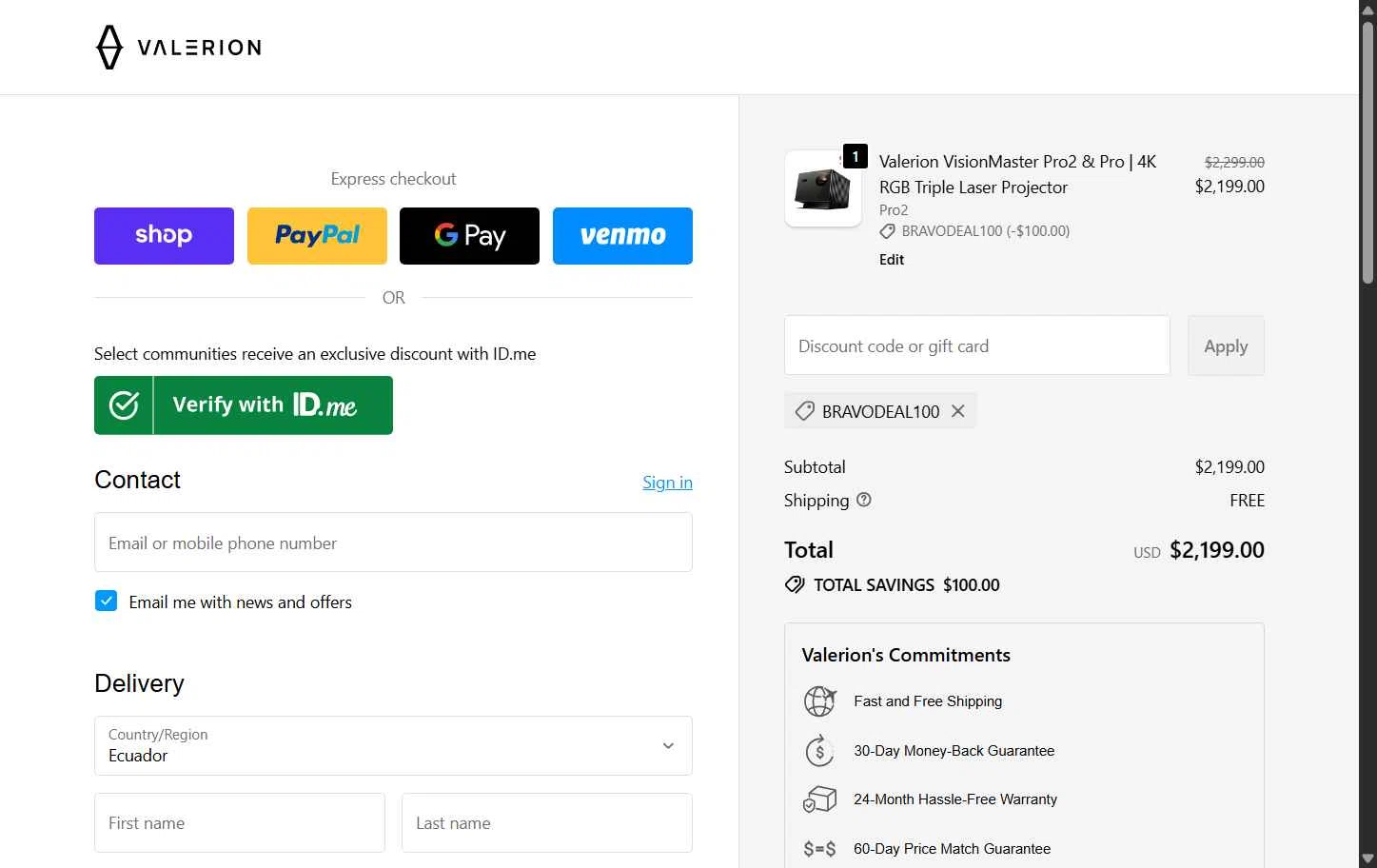Pay with Shop Pay button

point(164,236)
